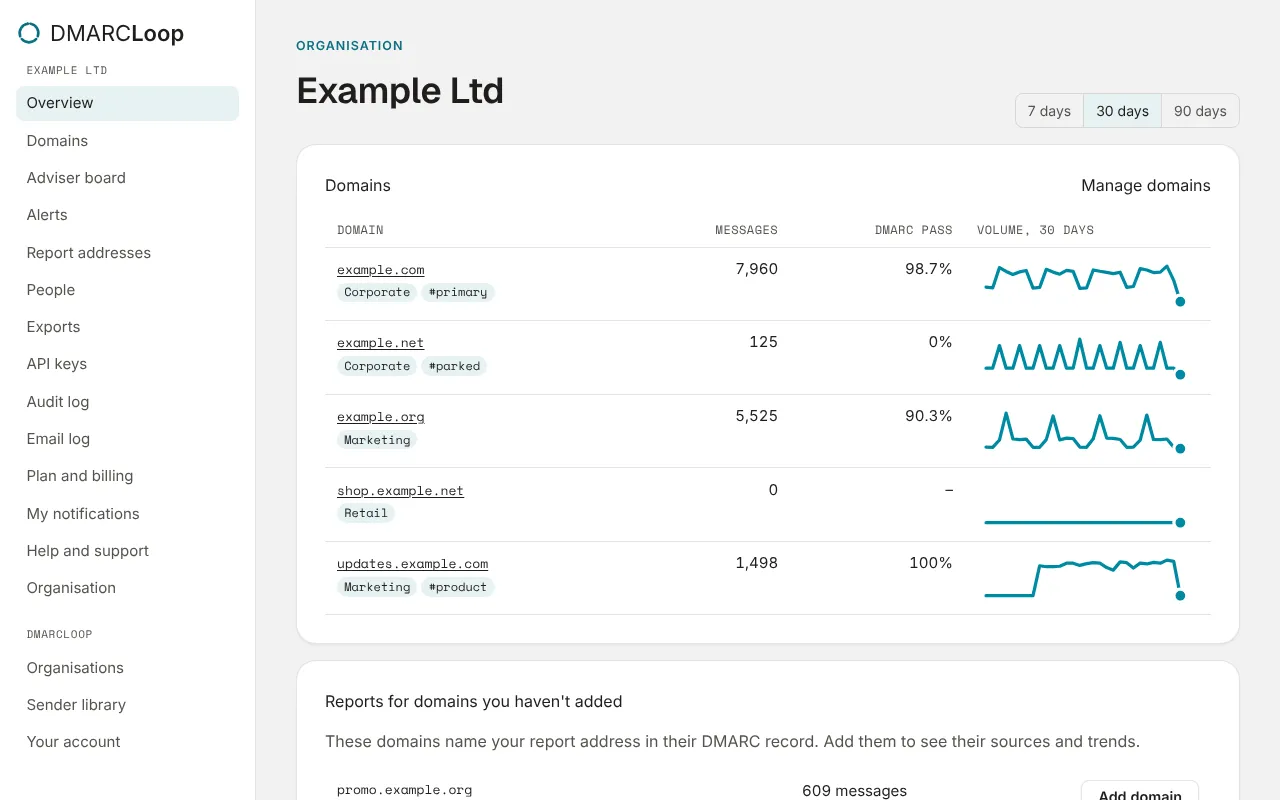Go to Plan and billing
The height and width of the screenshot is (800, 1280).
pos(127,476)
